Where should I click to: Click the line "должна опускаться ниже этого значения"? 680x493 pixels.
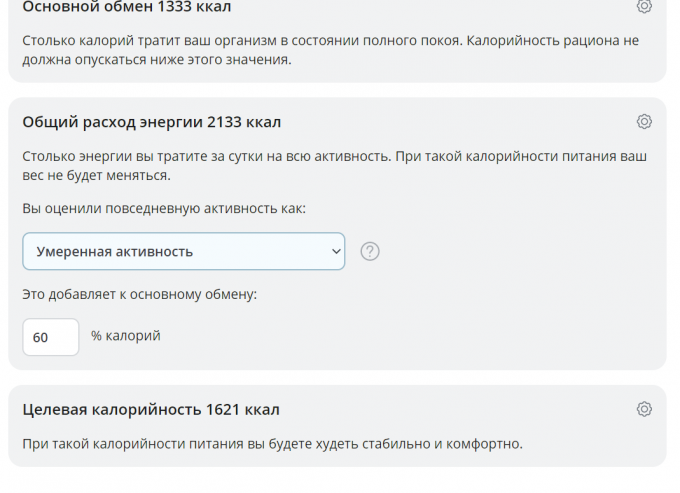156,60
